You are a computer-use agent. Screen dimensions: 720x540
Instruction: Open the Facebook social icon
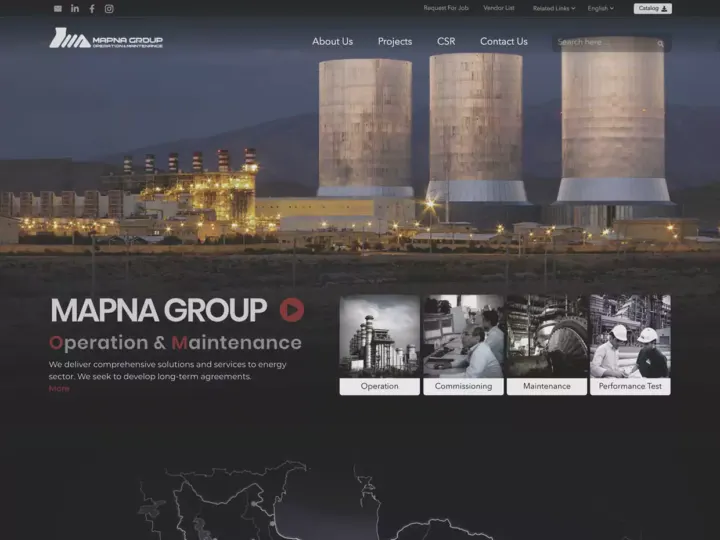(92, 9)
